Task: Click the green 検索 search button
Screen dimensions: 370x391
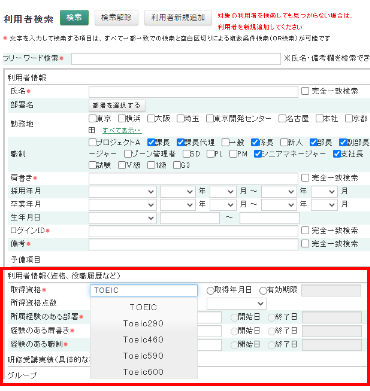Action: point(74,18)
